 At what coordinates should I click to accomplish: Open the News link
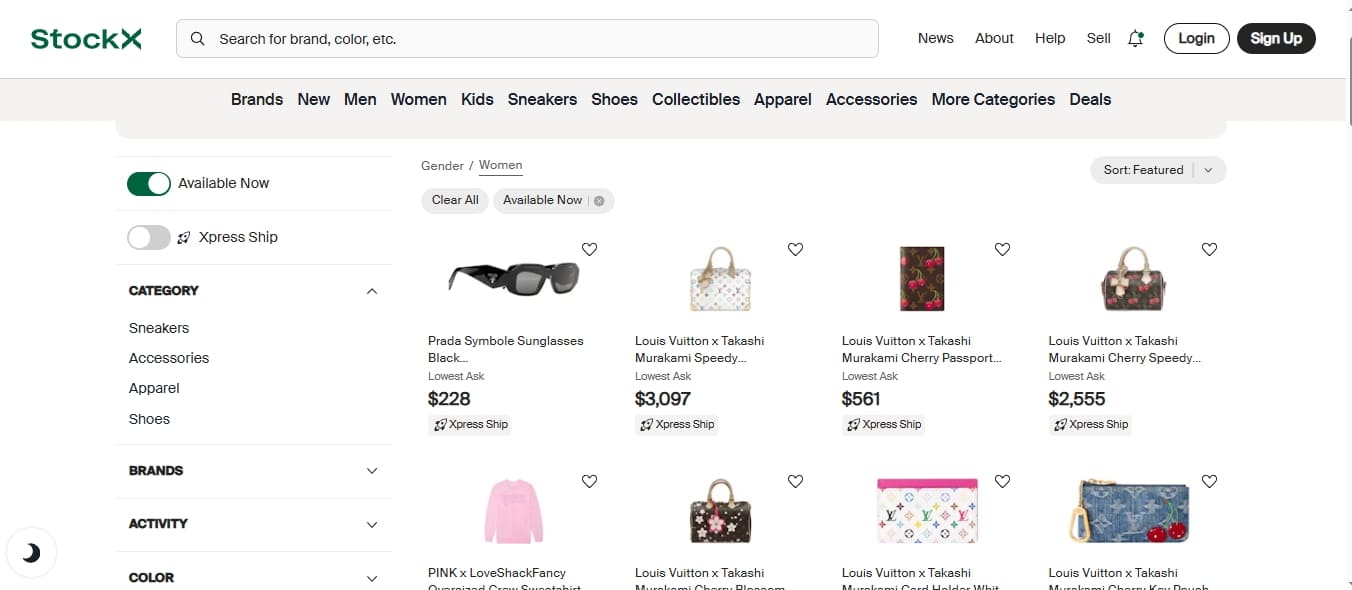936,38
